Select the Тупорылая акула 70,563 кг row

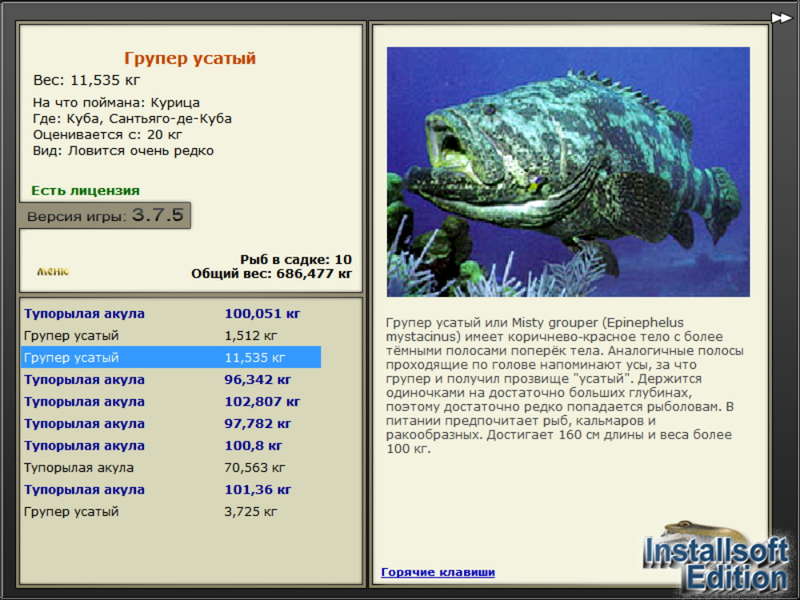tap(171, 467)
